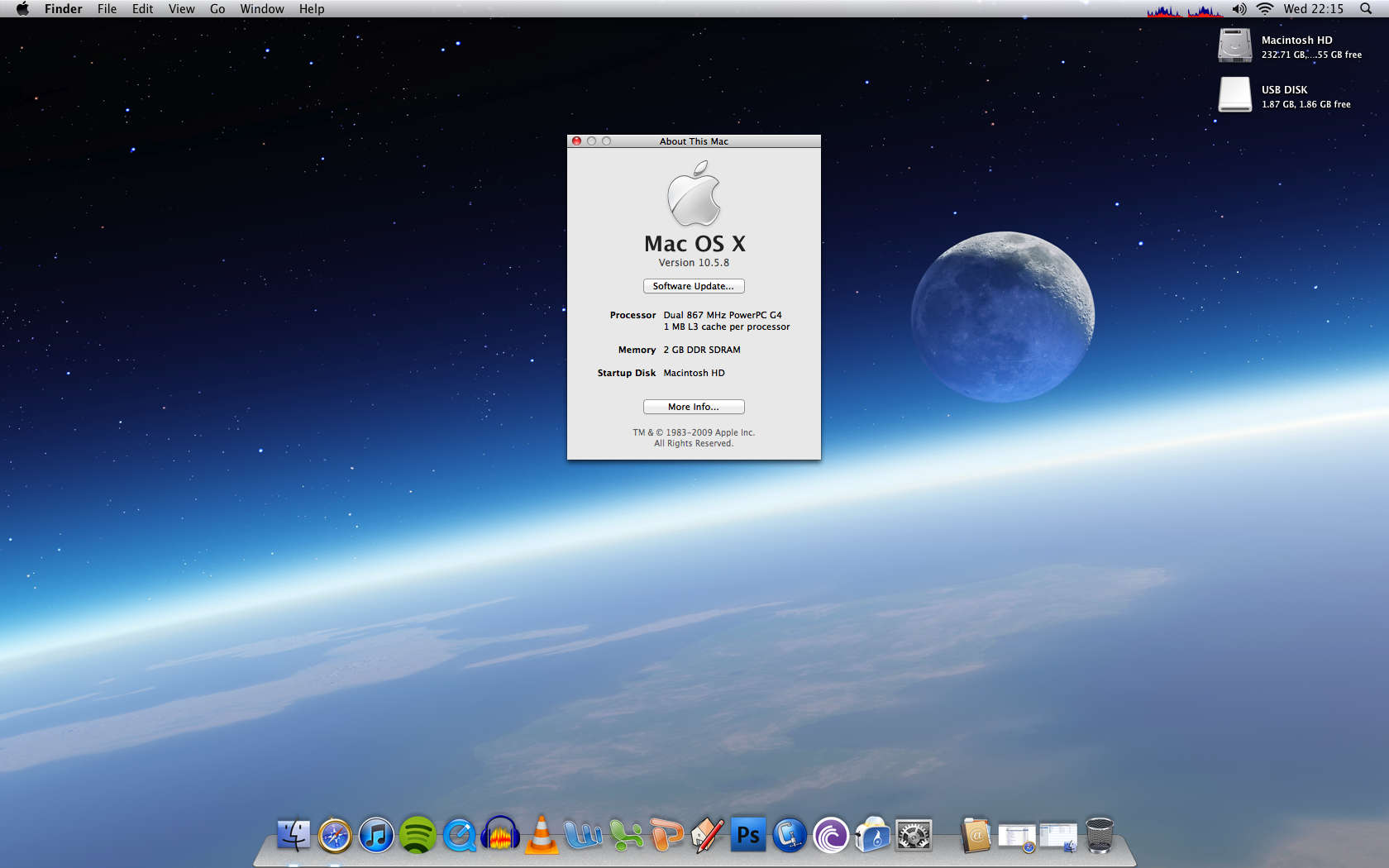Select the USB DISK desktop drive
Screen dimensions: 1389x868
click(1235, 94)
